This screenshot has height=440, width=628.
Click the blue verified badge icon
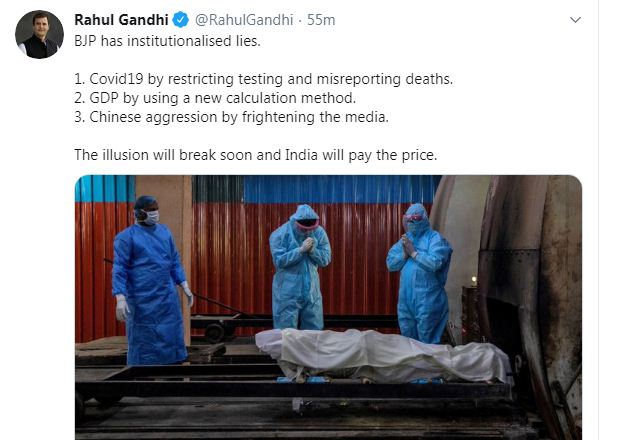(181, 20)
